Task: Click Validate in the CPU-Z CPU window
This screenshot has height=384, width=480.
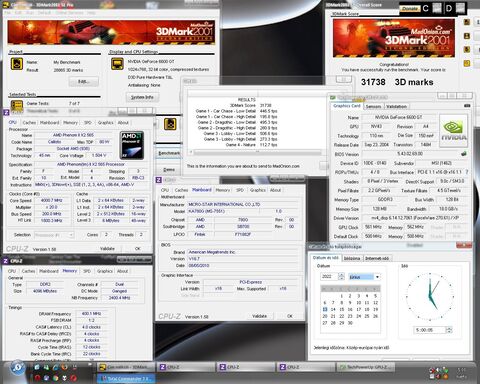Action: pyautogui.click(x=107, y=249)
